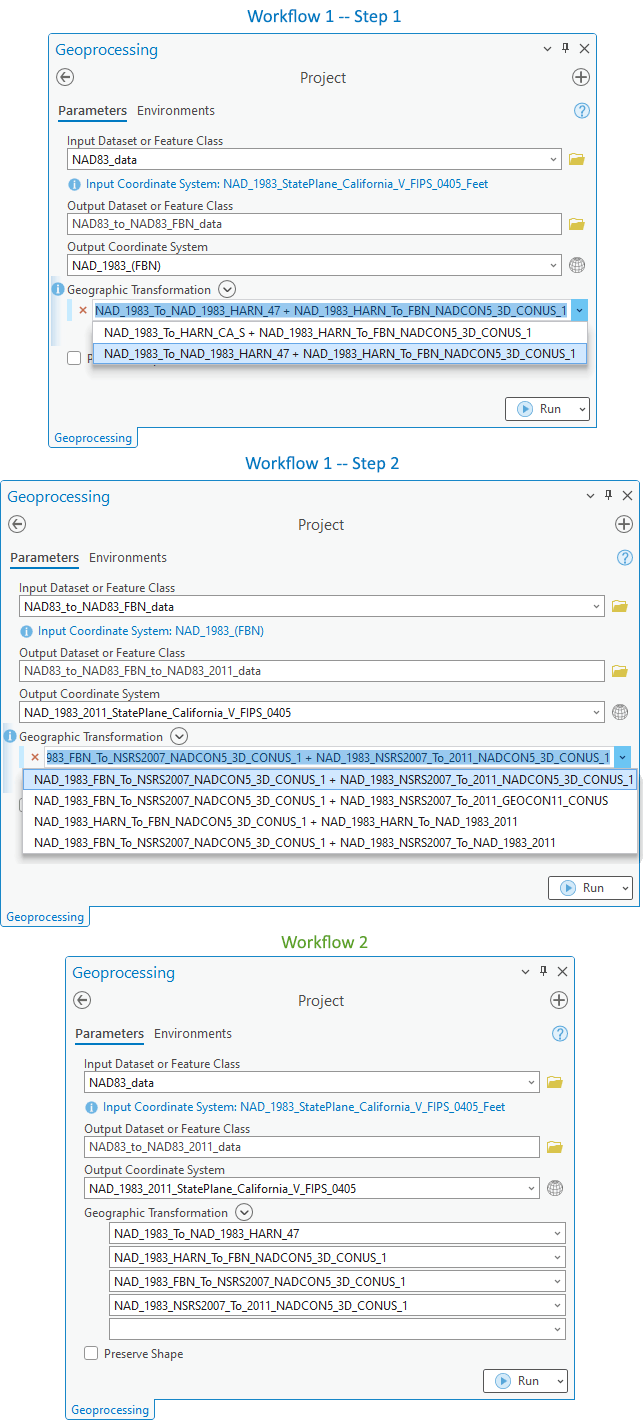Expand Geographic Transformation chevron in Workflow 2
The image size is (644, 1423).
point(244,1213)
